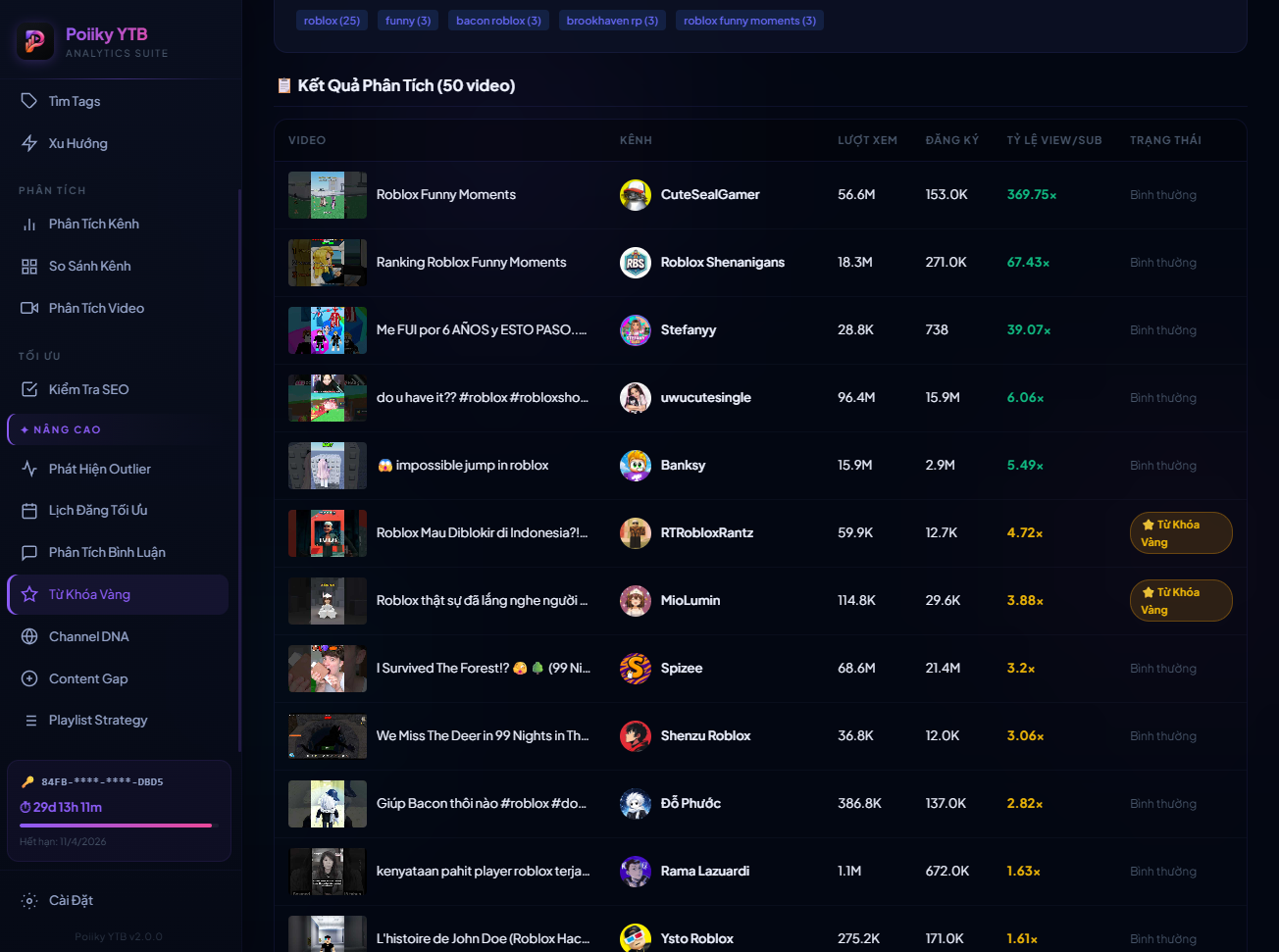Click Từ Khóa Vàng badge for RTRobloxRantz

pyautogui.click(x=1180, y=532)
